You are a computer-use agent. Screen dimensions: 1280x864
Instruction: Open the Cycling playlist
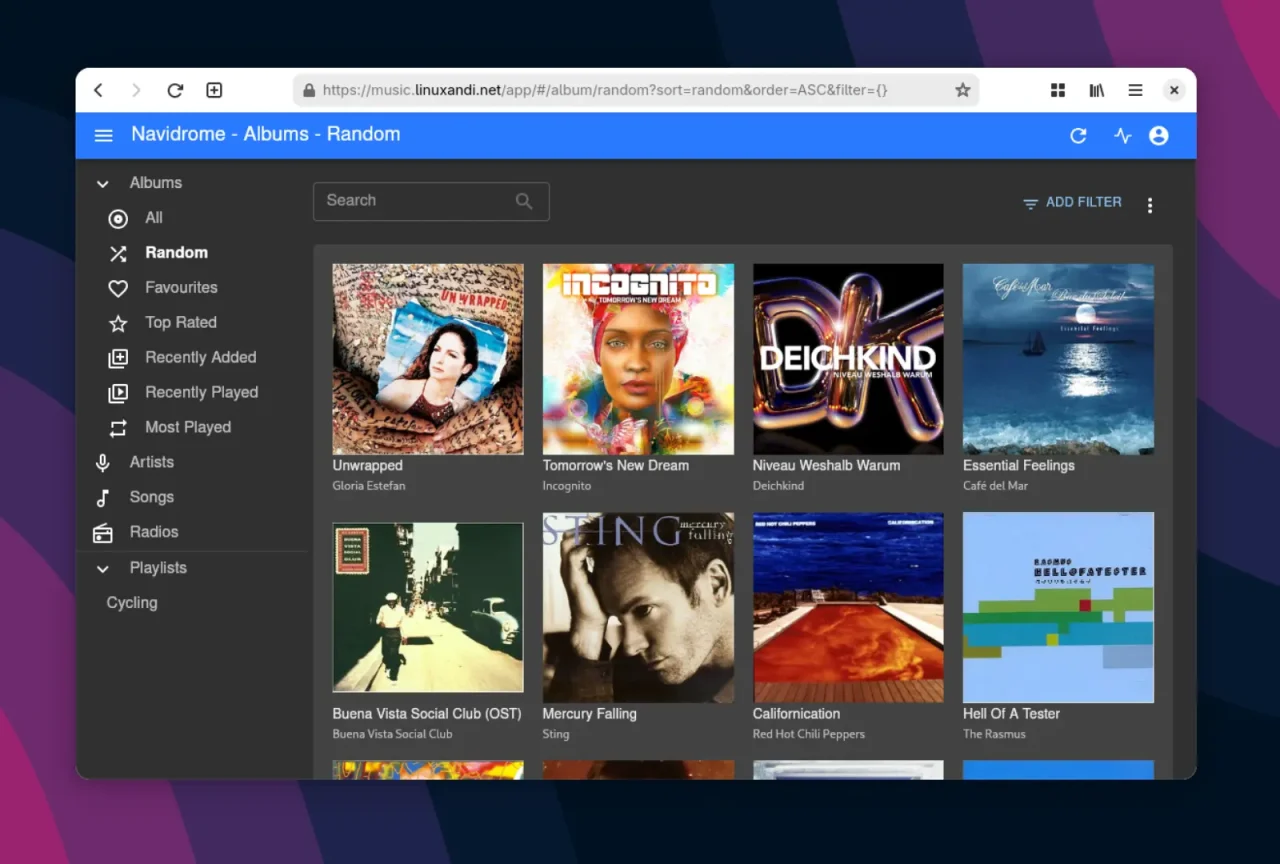(132, 603)
